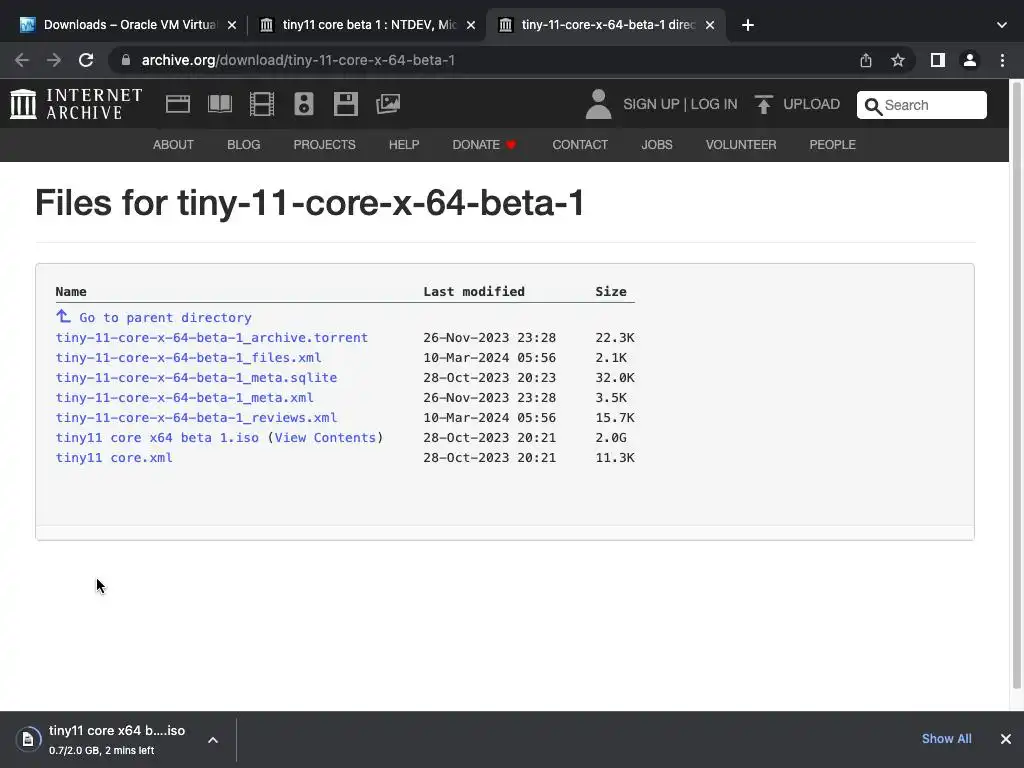The width and height of the screenshot is (1024, 768).
Task: Open the HELP menu item
Action: pyautogui.click(x=404, y=145)
